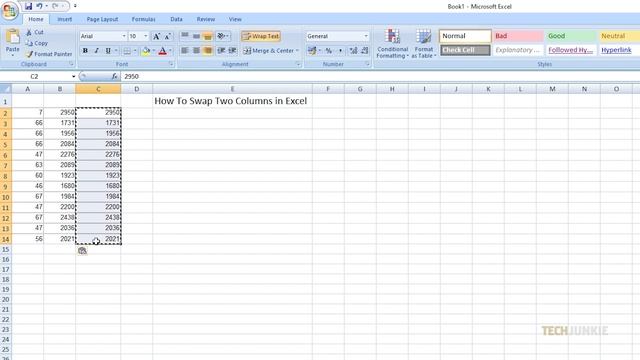Apply the Check Cell style
Viewport: 640px width, 360px height.
(465, 50)
